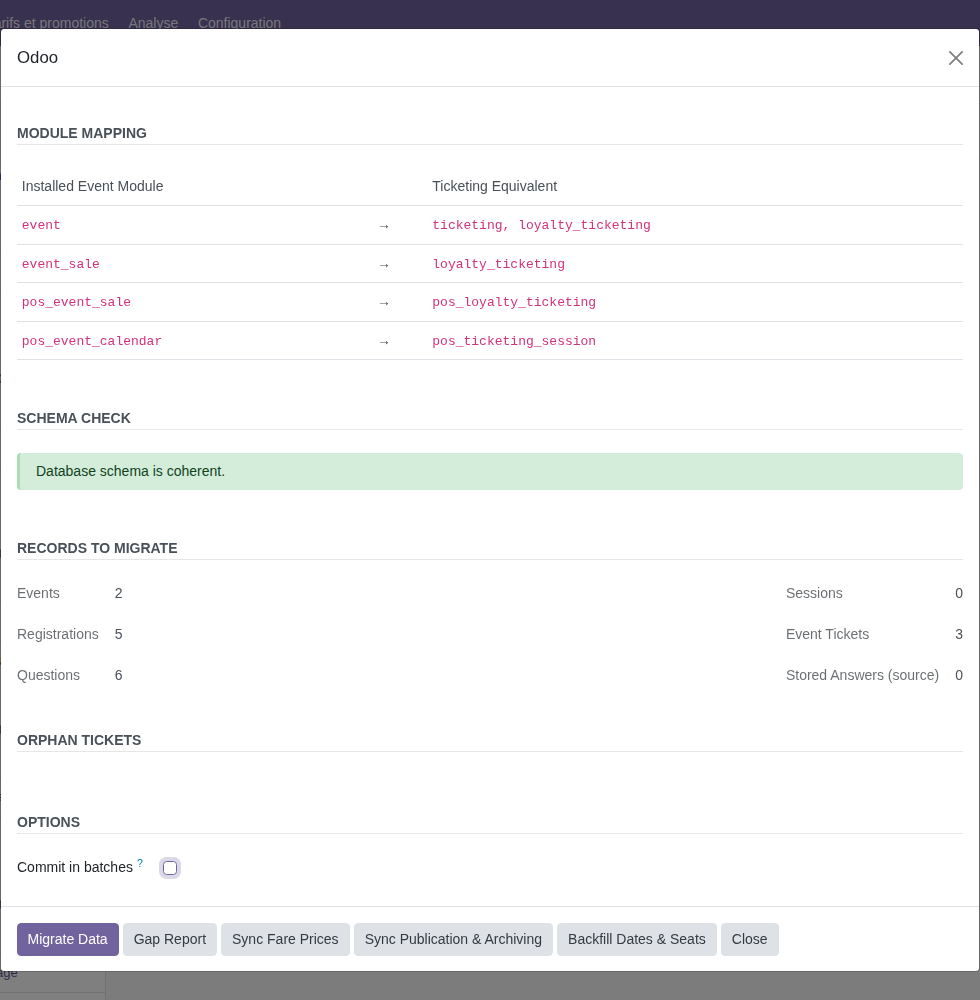The width and height of the screenshot is (980, 1000).
Task: Click 'pos_ticketing_session' equivalent text
Action: click(514, 341)
